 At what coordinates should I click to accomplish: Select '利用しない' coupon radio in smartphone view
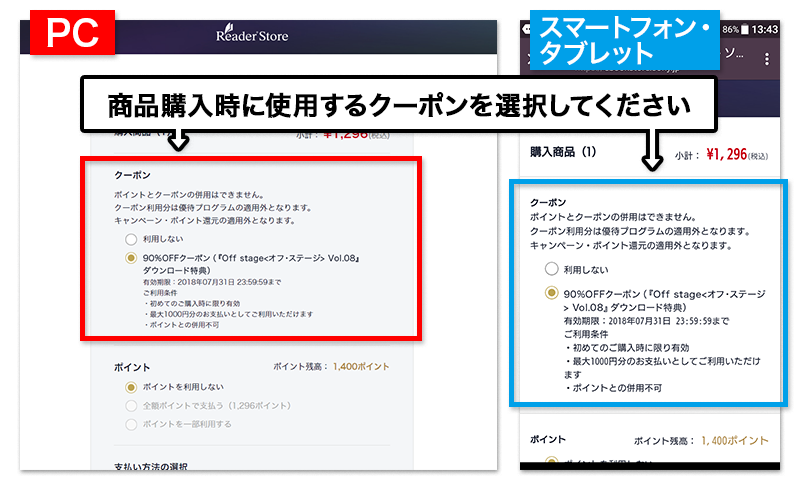pyautogui.click(x=552, y=269)
